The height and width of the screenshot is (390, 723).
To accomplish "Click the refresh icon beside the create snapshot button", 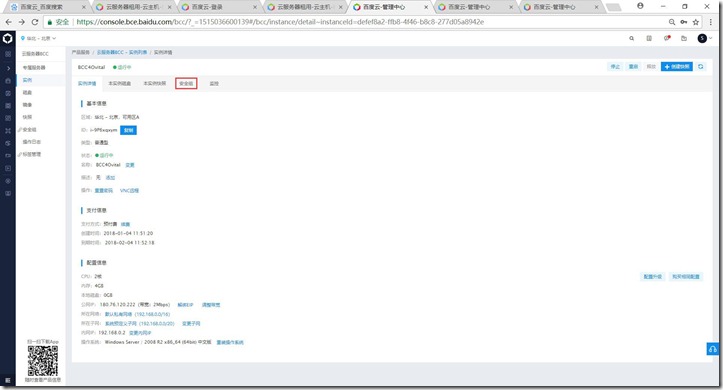I will (x=700, y=67).
